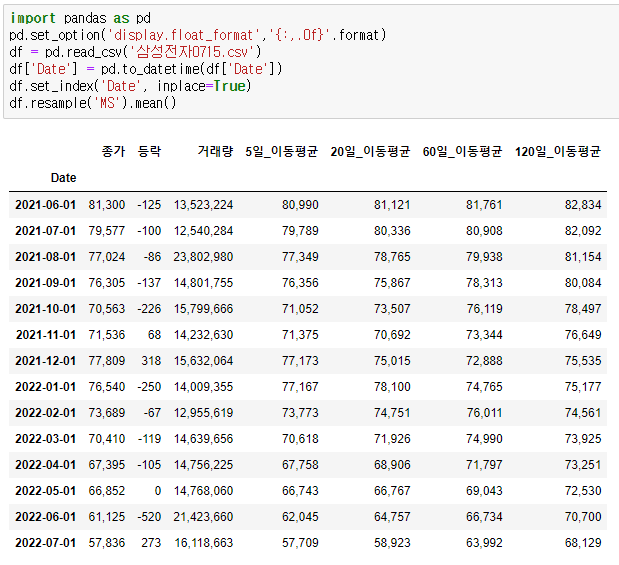This screenshot has width=619, height=565.
Task: Click the 20일_이동평균 column header
Action: 370,151
